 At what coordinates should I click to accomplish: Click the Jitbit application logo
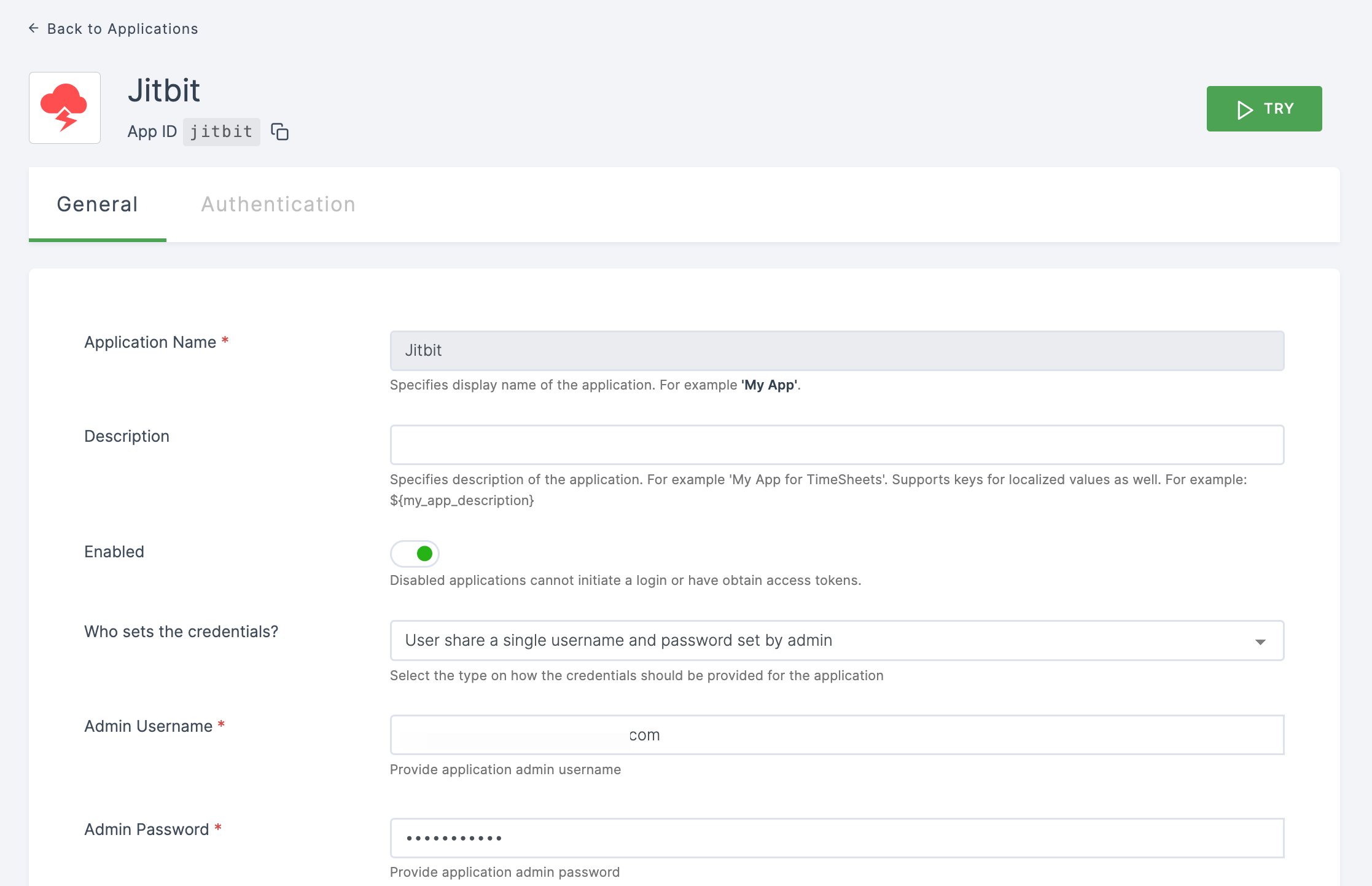pyautogui.click(x=64, y=108)
